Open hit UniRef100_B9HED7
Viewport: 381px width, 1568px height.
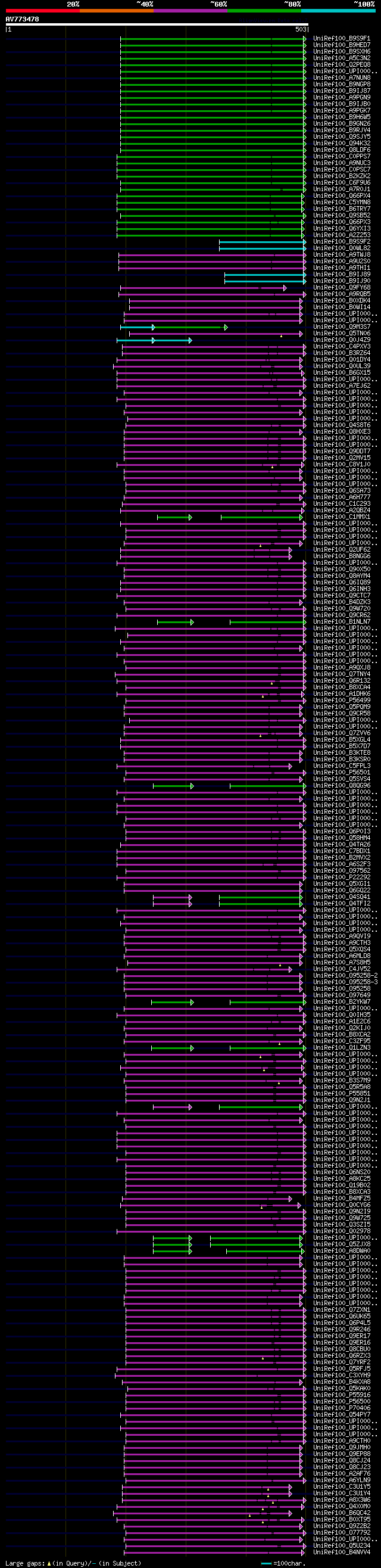point(342,45)
